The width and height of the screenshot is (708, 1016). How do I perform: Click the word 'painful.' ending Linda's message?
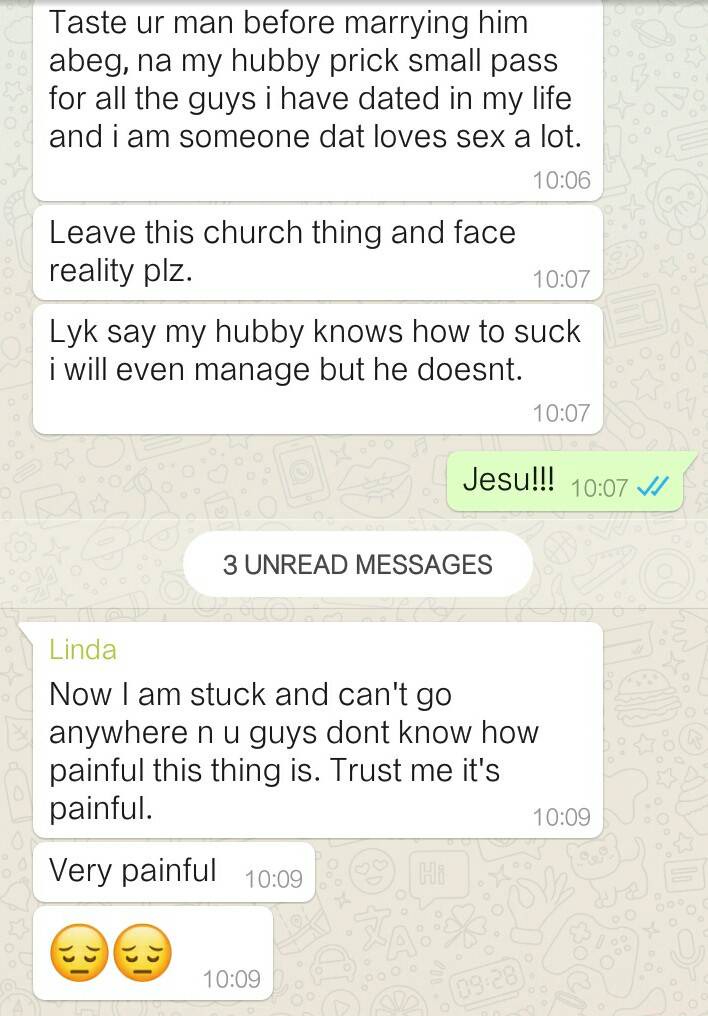[101, 809]
